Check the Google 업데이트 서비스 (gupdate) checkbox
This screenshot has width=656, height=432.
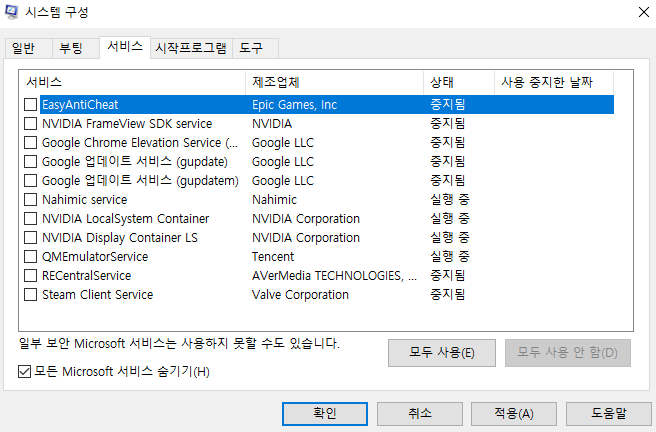pos(31,161)
